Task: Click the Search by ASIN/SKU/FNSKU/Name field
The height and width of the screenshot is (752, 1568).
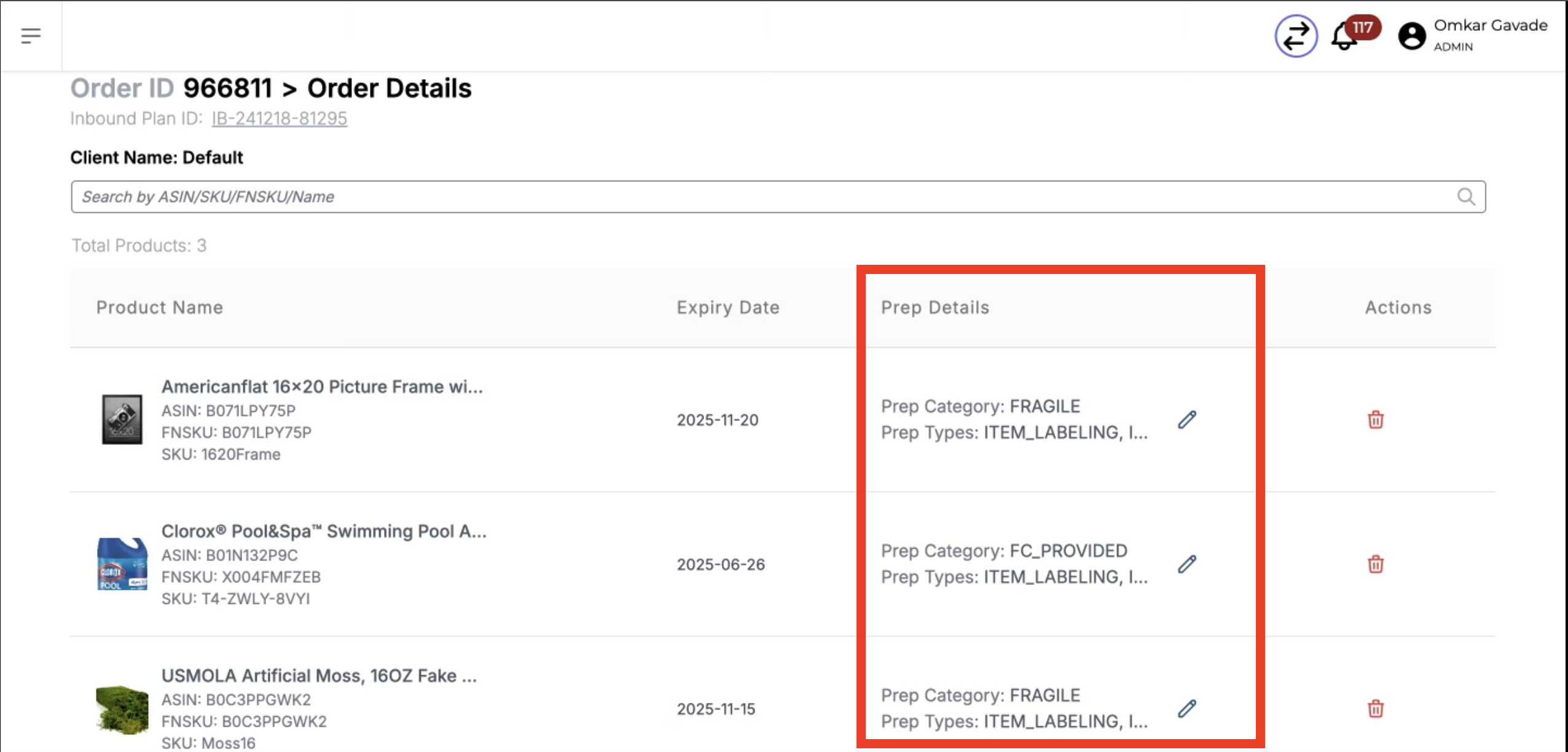Action: tap(737, 197)
